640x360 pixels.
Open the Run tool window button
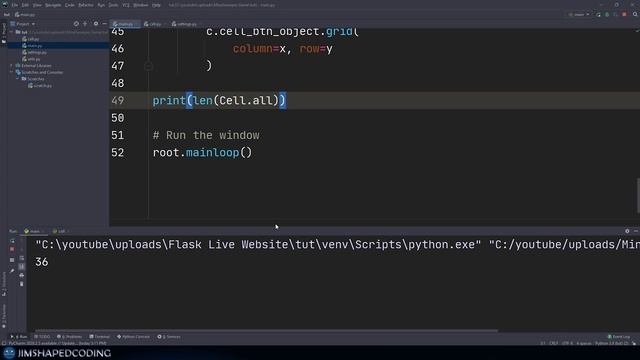[19, 337]
